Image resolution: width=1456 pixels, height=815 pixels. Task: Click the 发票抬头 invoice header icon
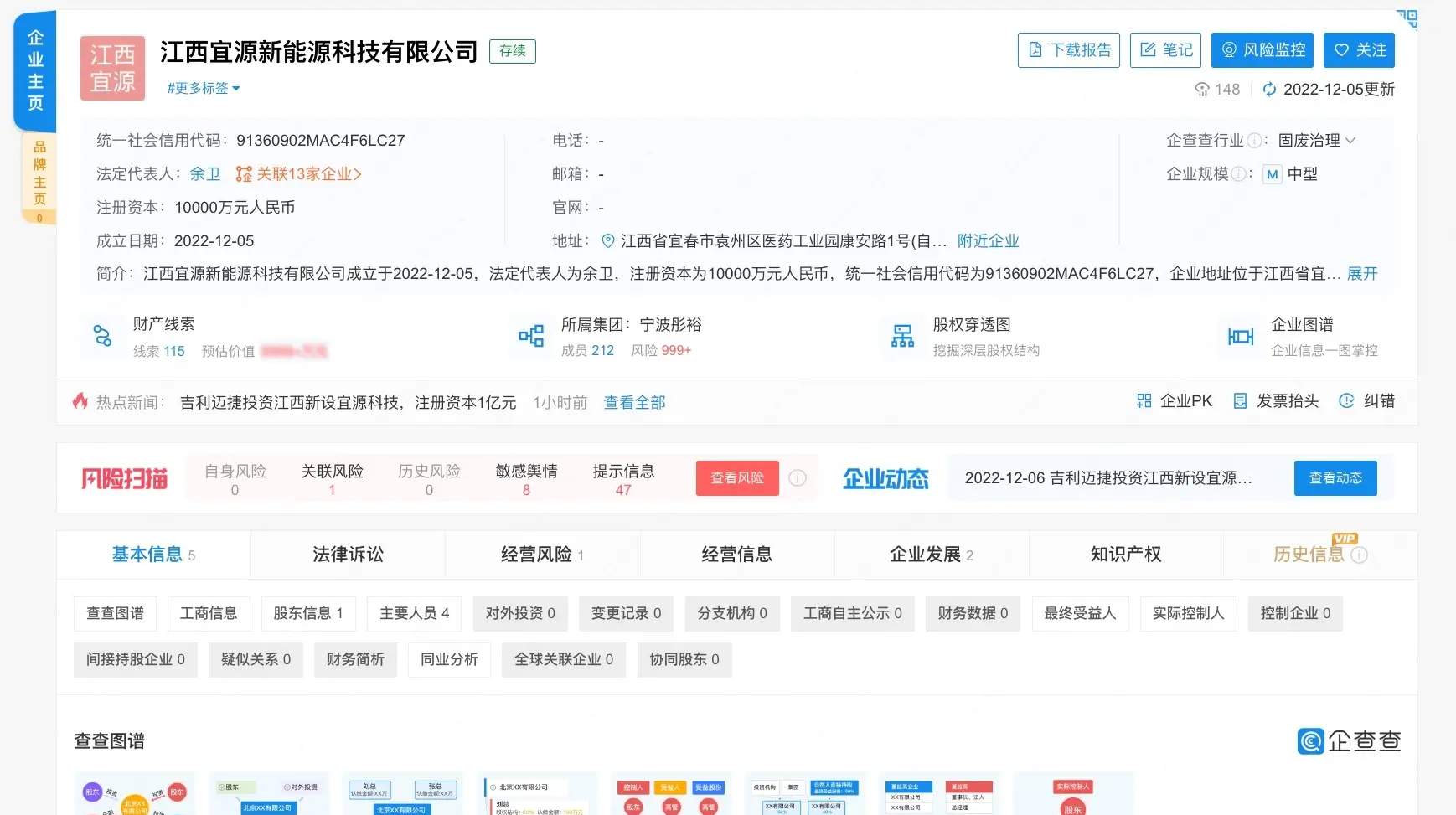(x=1241, y=401)
